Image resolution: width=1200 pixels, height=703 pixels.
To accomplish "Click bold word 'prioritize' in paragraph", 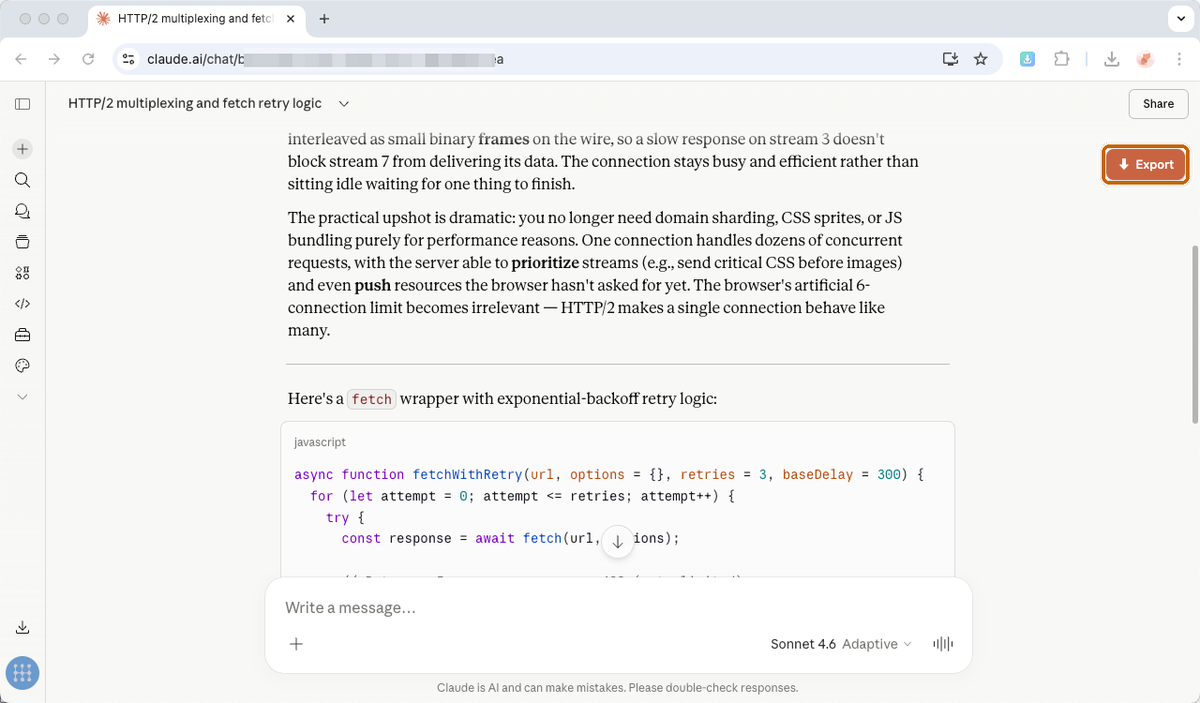I will point(545,263).
